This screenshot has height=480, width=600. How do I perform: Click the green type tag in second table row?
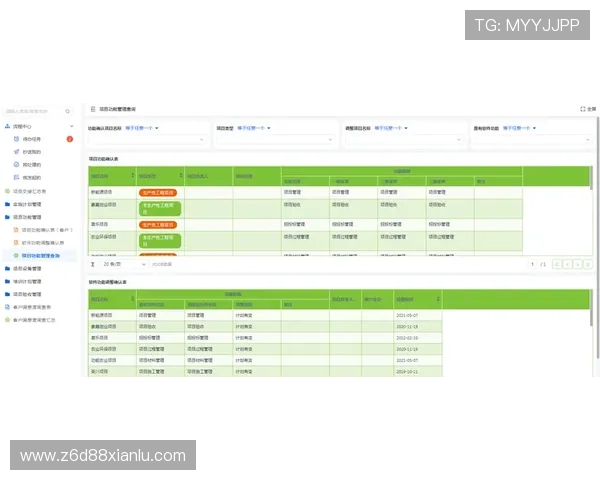[160, 209]
